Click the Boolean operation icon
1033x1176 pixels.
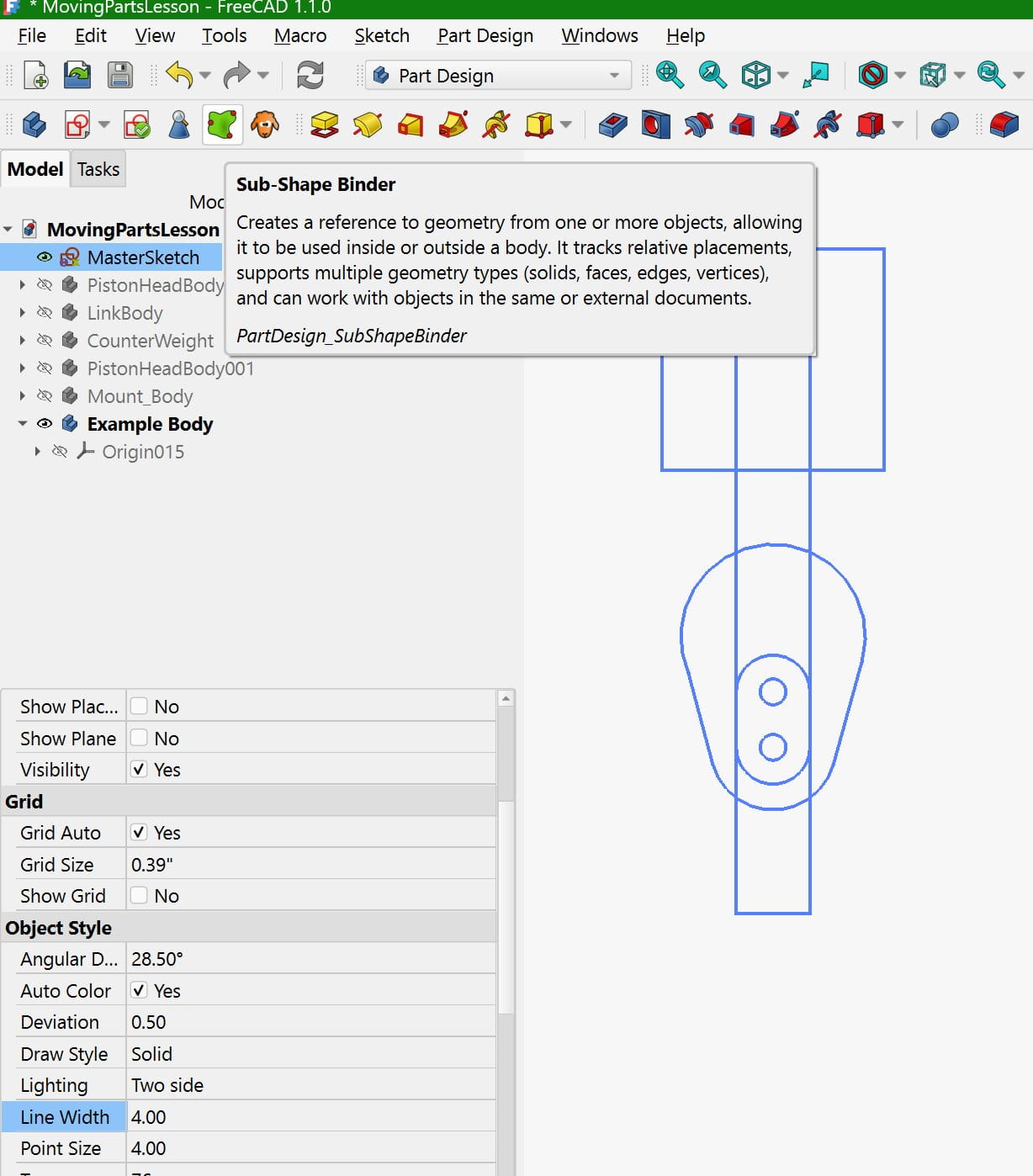[x=945, y=125]
